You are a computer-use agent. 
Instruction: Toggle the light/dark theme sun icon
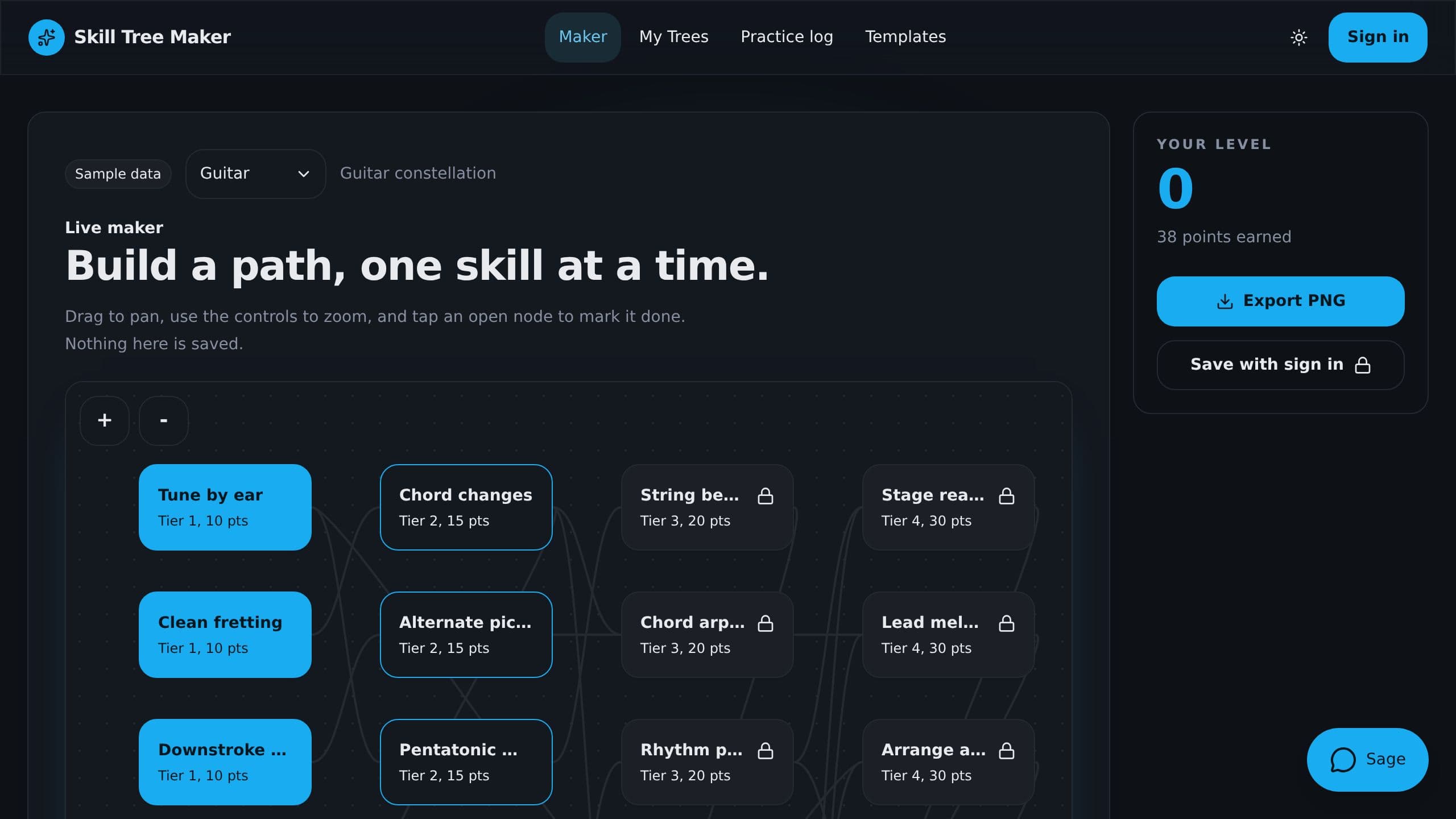[x=1298, y=38]
